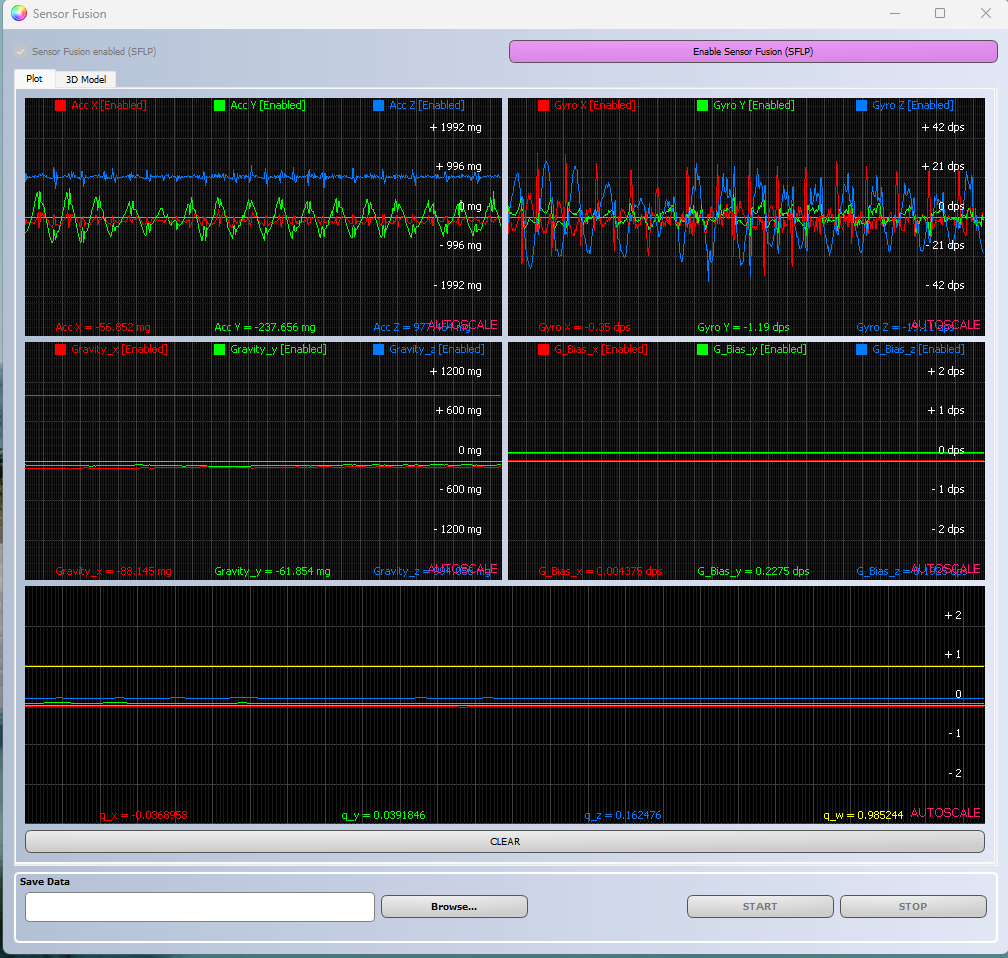Select the Plot tab
The image size is (1008, 958).
34,79
